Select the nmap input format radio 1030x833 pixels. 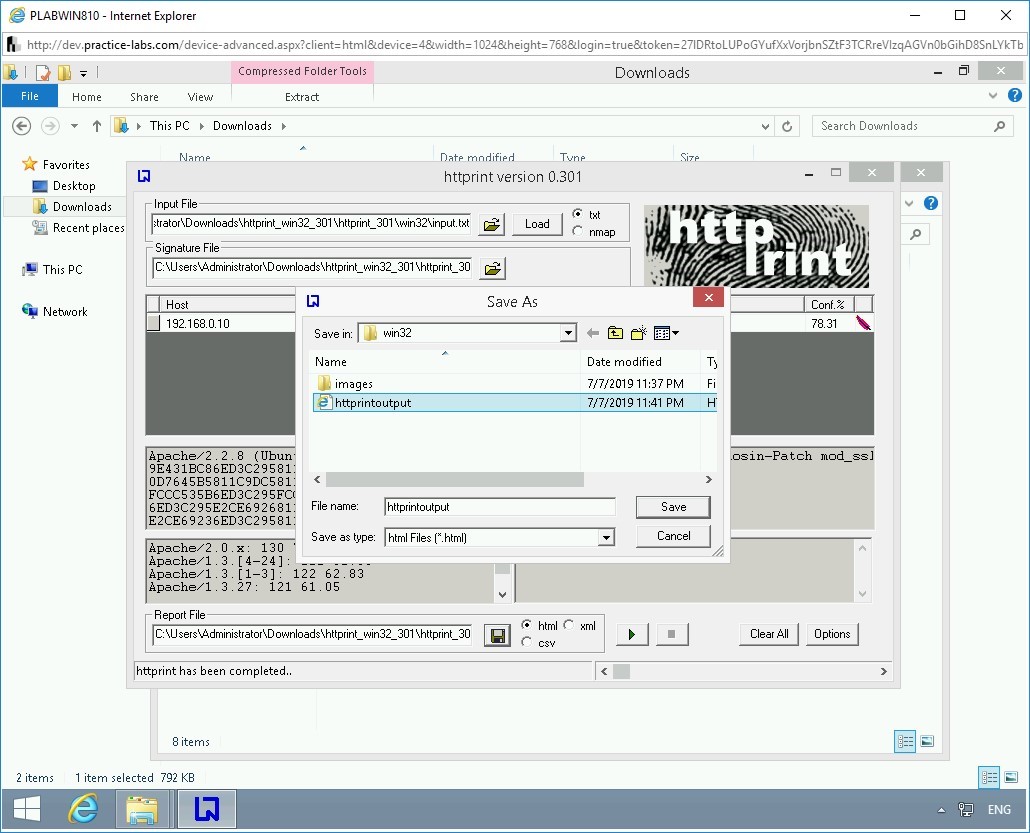(579, 232)
